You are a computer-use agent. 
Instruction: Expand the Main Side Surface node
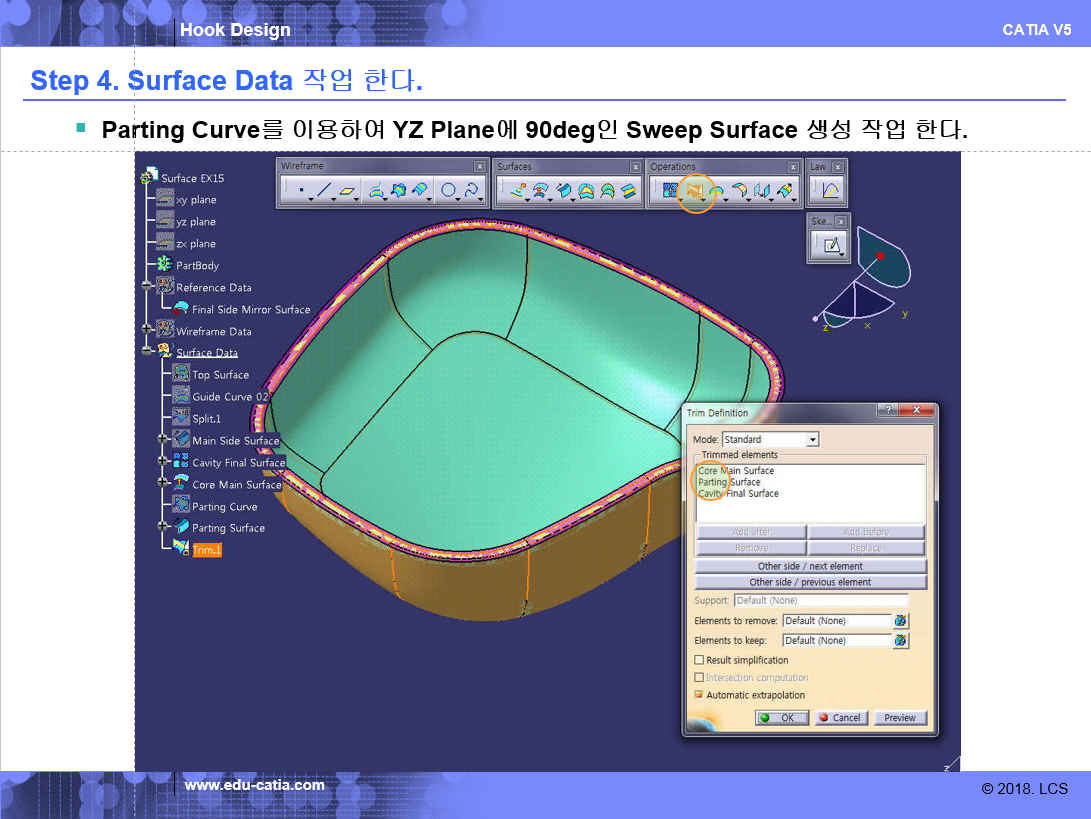coord(163,440)
